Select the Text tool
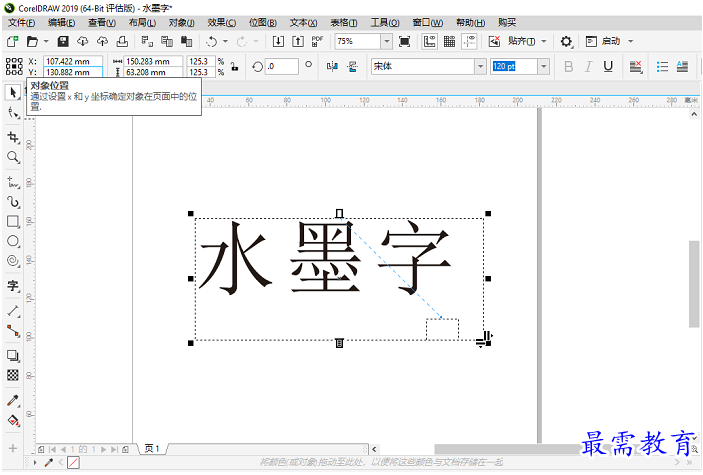 (13, 286)
